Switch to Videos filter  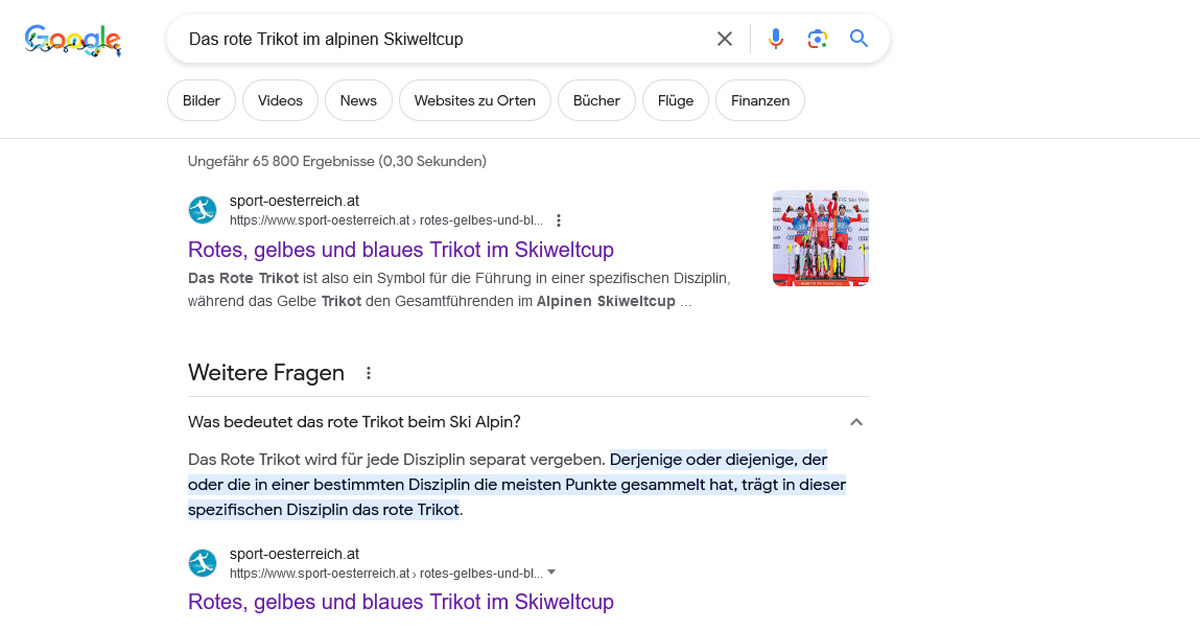(280, 101)
